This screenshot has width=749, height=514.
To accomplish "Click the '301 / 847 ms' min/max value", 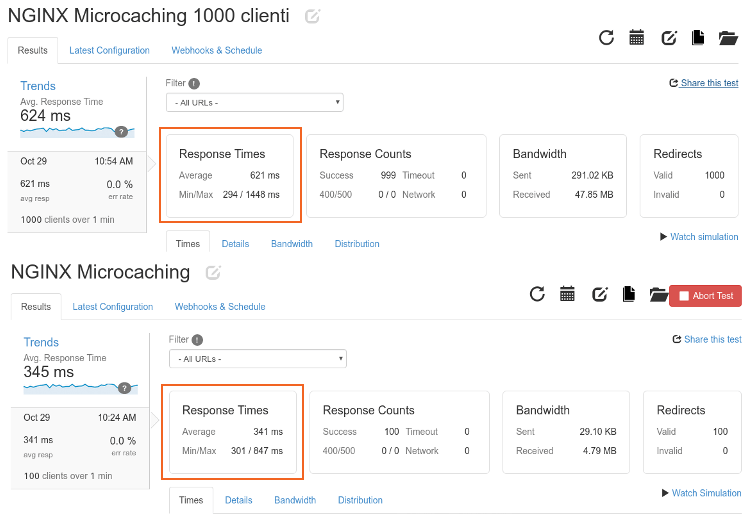I will 257,450.
